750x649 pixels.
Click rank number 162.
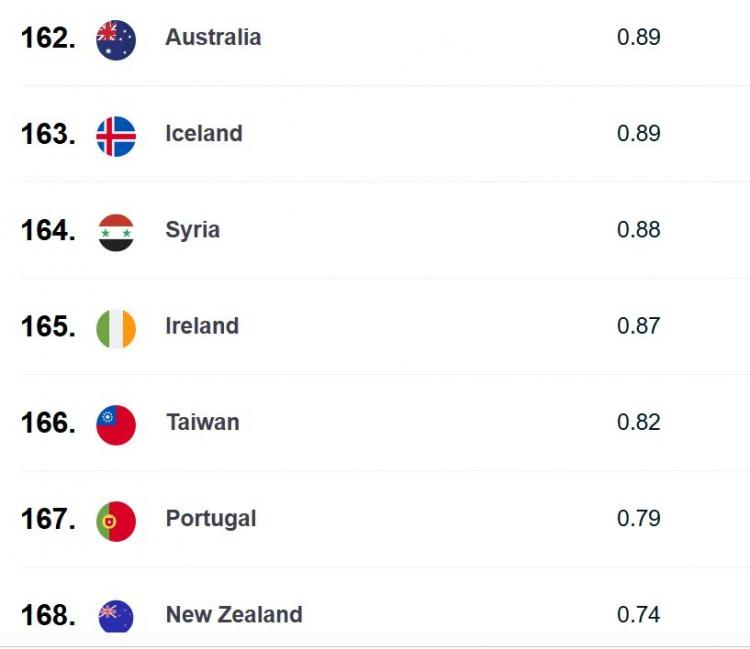(48, 38)
